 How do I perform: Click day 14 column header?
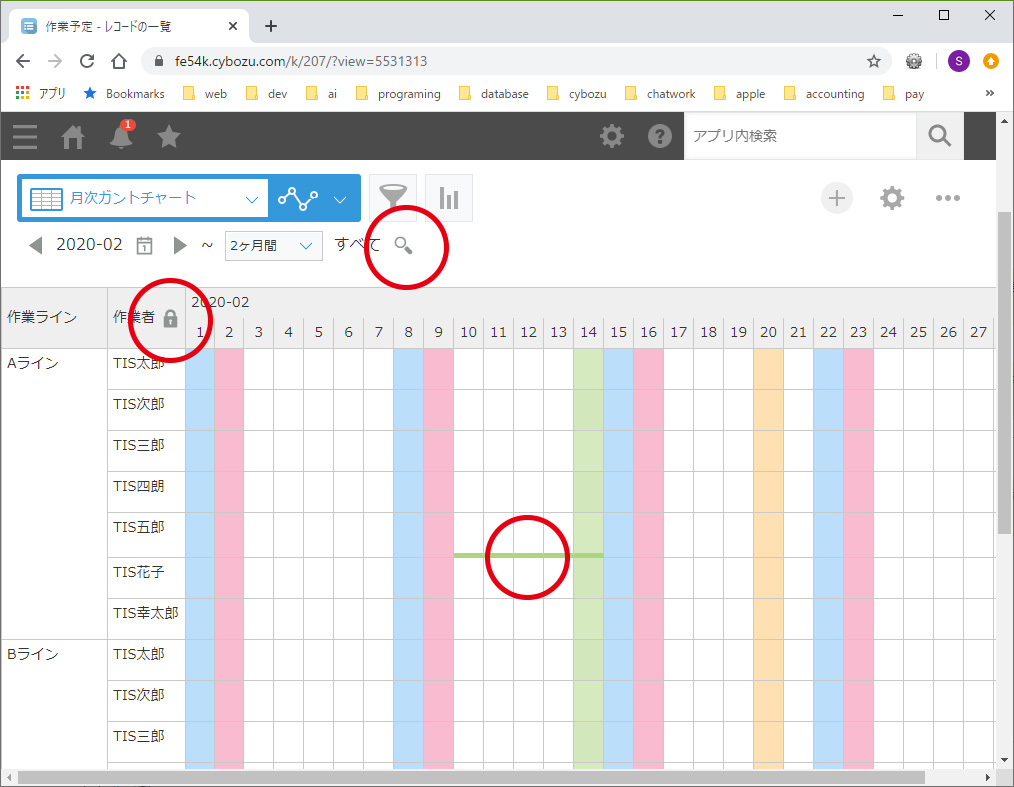tap(588, 332)
